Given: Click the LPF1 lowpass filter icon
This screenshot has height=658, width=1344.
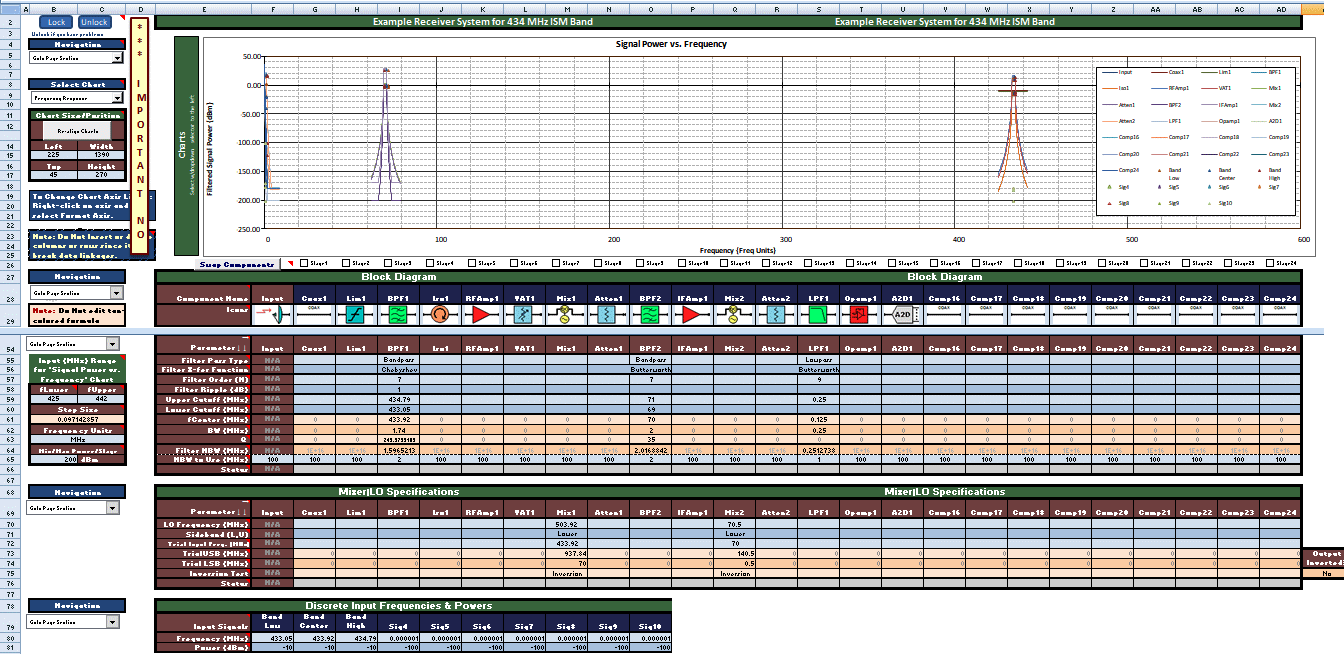Looking at the screenshot, I should 818,315.
